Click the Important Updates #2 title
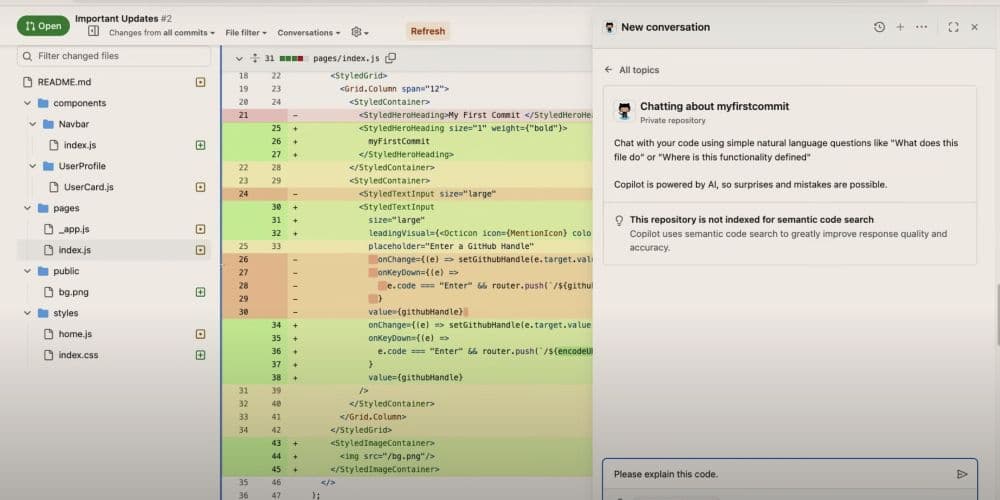Screen dimensions: 1000x500 123,18
